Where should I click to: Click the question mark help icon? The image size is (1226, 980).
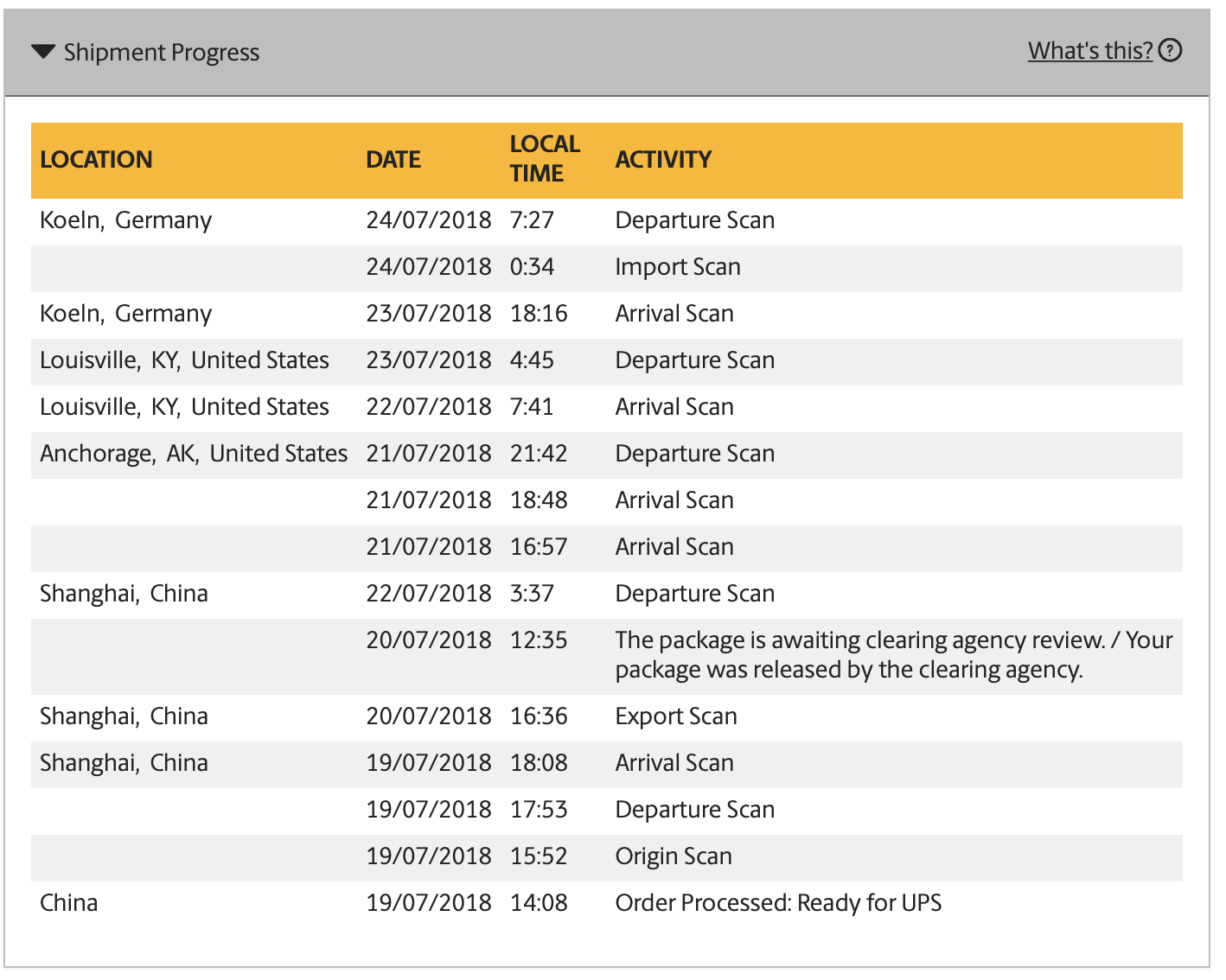pyautogui.click(x=1170, y=51)
